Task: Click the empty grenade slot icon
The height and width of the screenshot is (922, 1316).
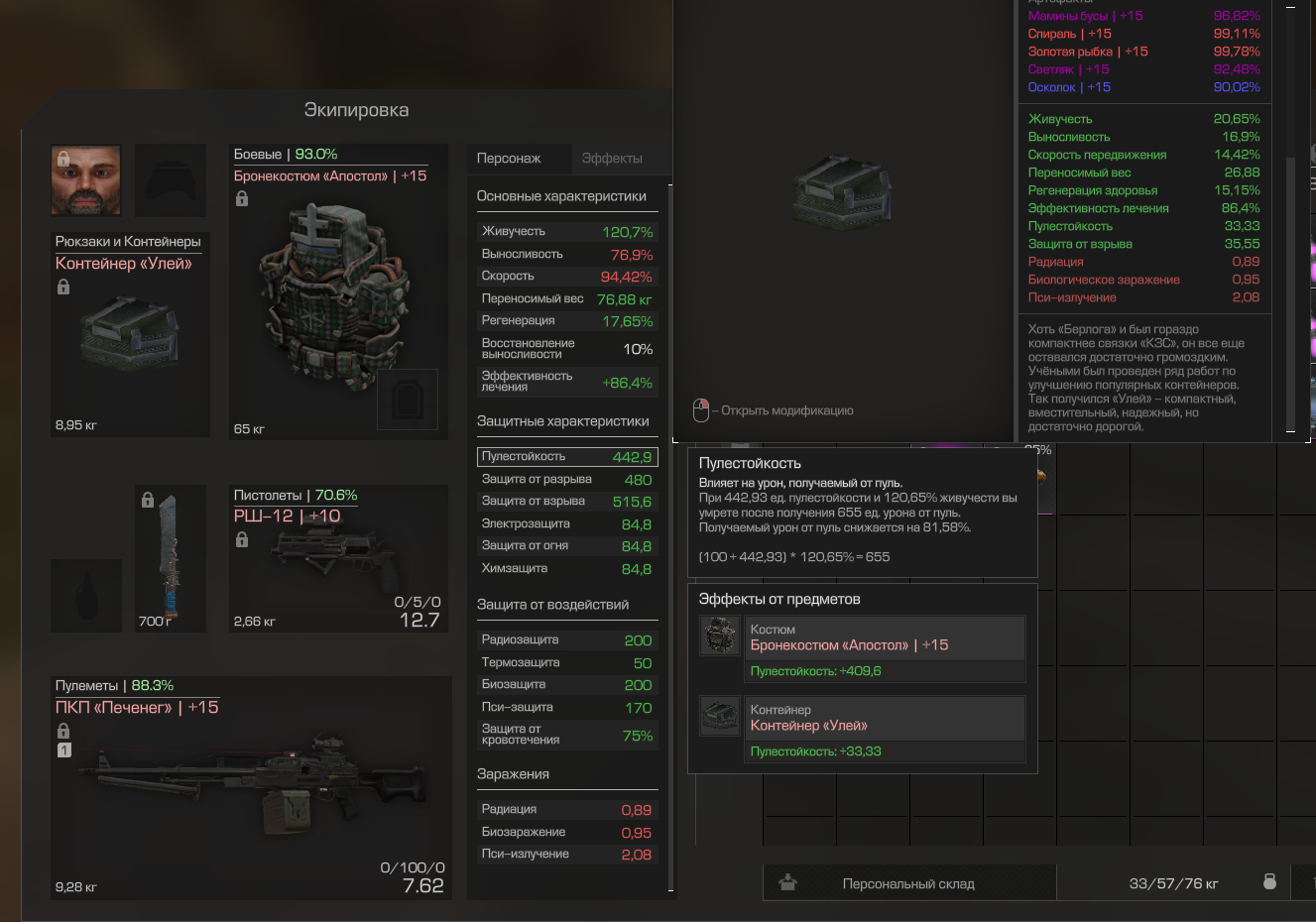Action: (86, 595)
